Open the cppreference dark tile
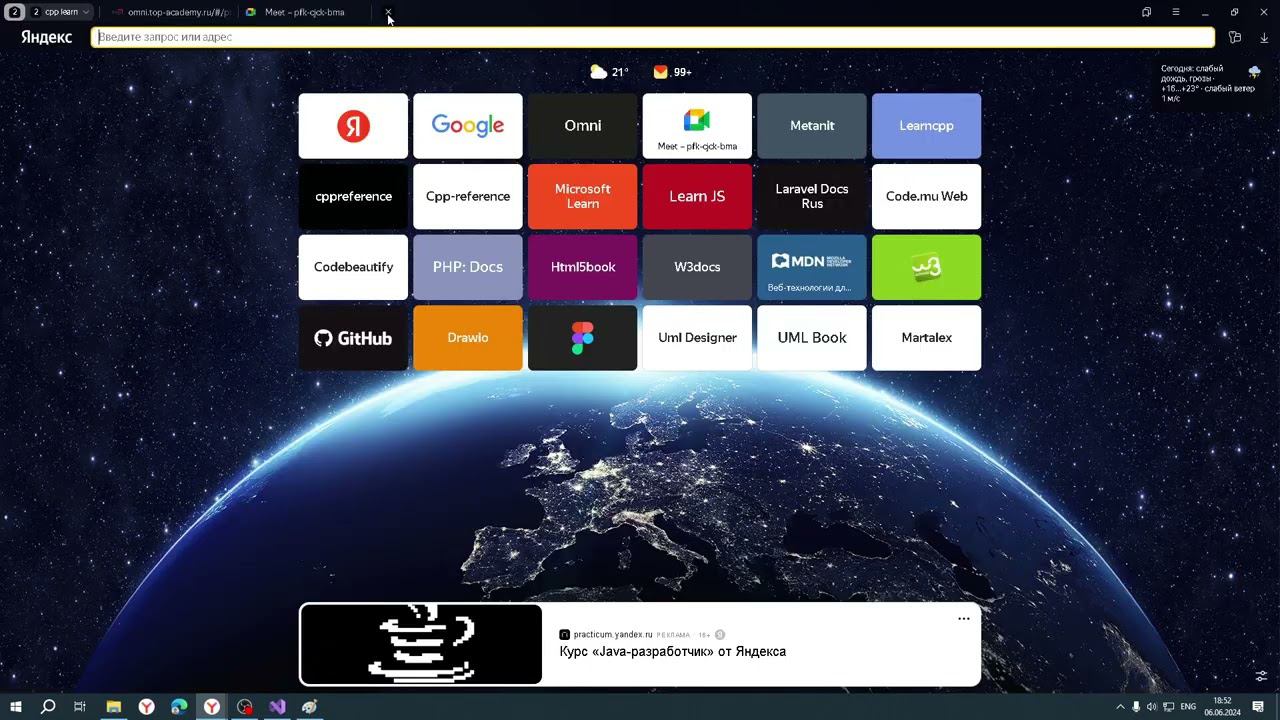 (353, 197)
